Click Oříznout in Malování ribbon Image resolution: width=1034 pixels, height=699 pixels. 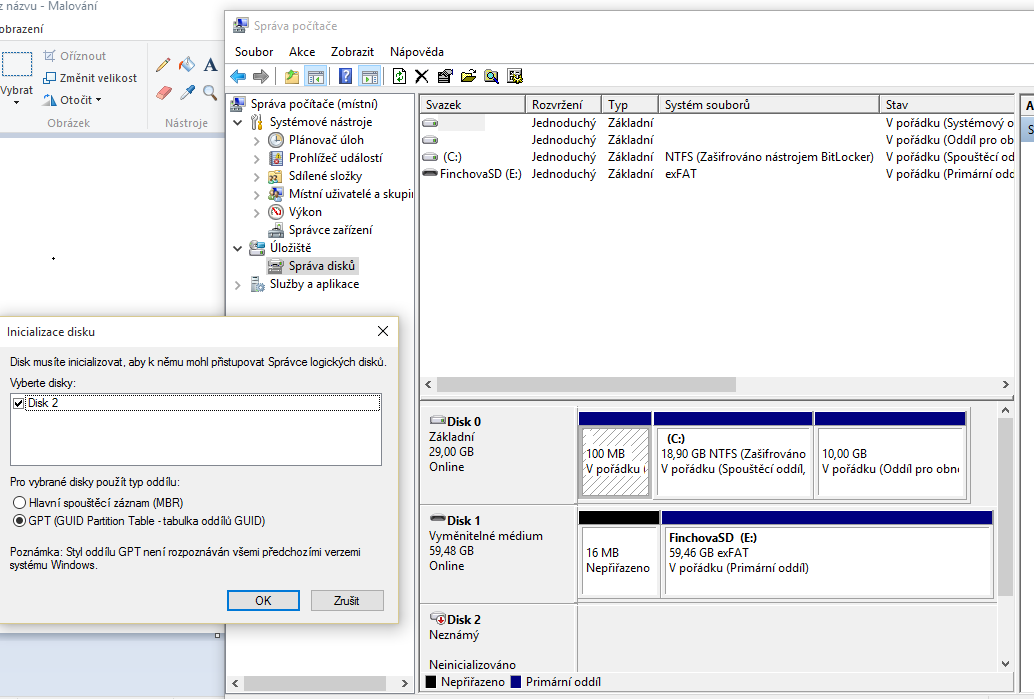click(75, 56)
